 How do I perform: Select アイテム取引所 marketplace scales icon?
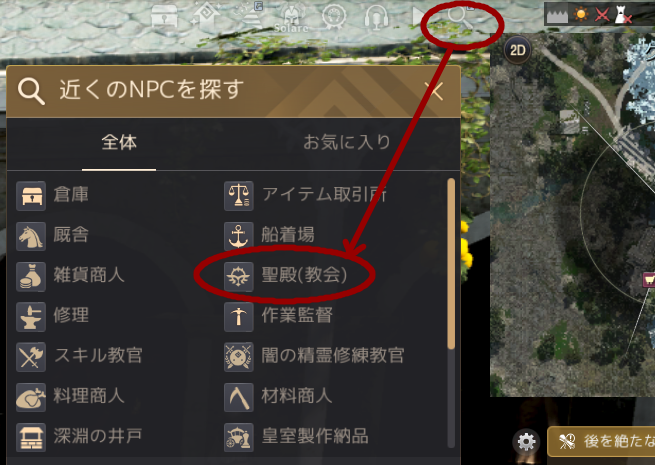click(x=239, y=196)
